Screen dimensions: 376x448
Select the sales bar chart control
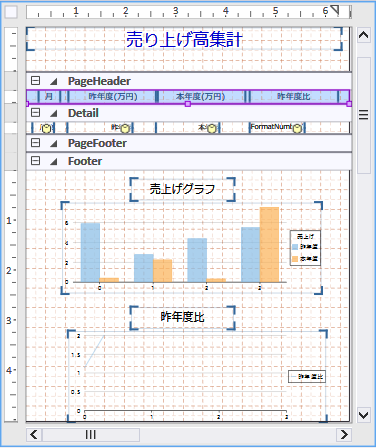(192, 248)
